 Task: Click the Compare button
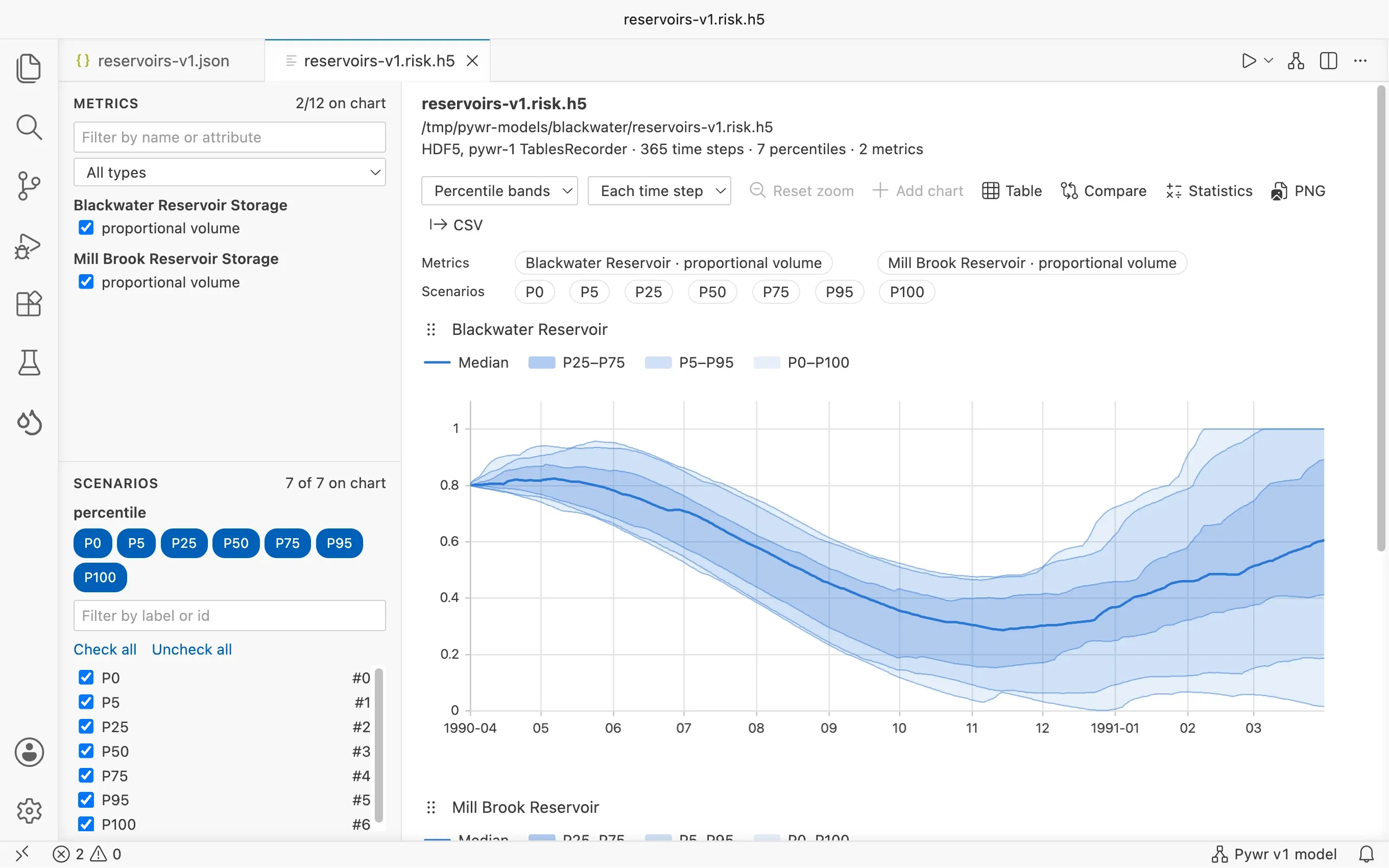click(1103, 190)
